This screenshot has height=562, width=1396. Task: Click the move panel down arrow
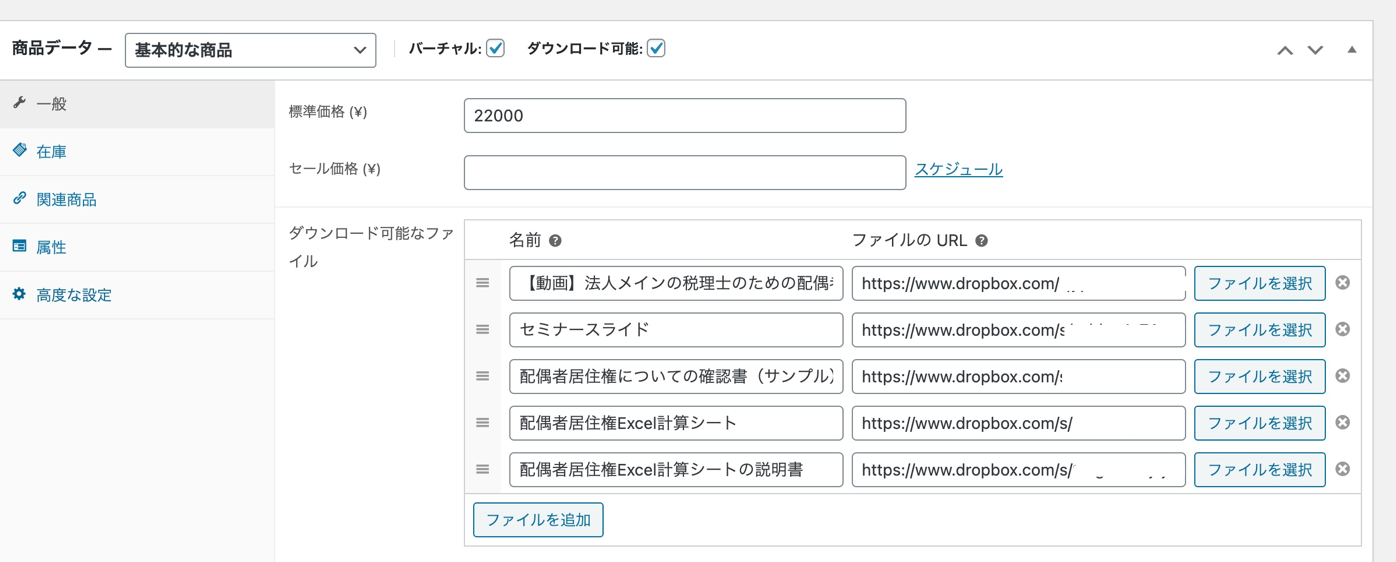[x=1316, y=50]
